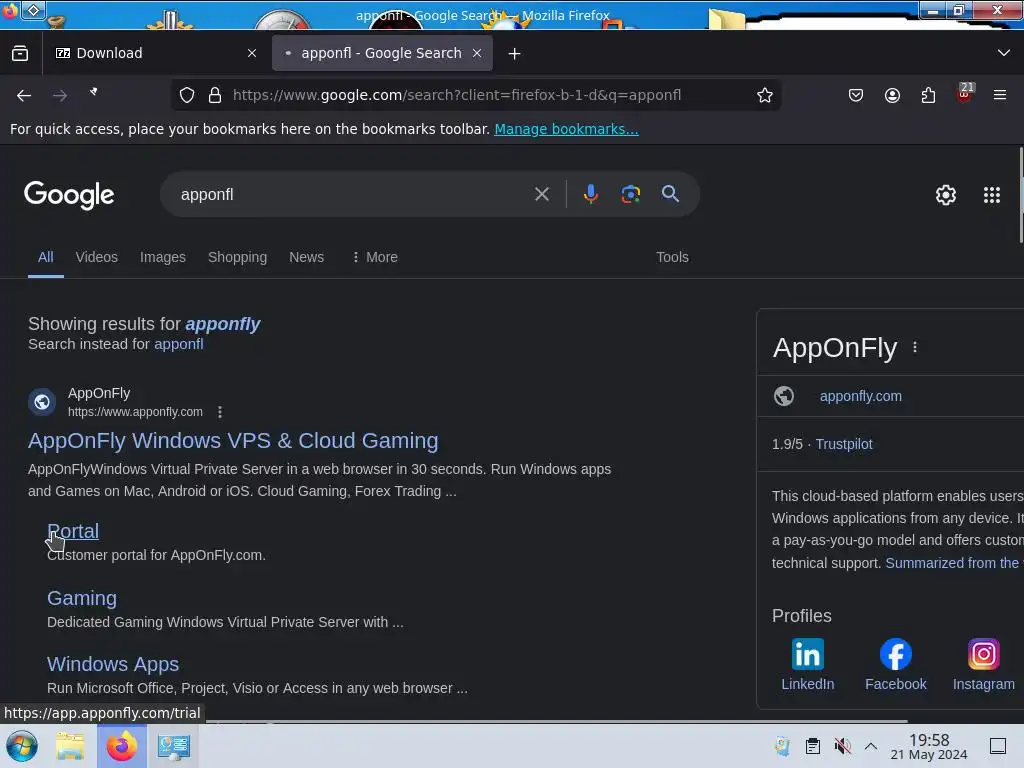Open Trustpilot rating link

(844, 444)
